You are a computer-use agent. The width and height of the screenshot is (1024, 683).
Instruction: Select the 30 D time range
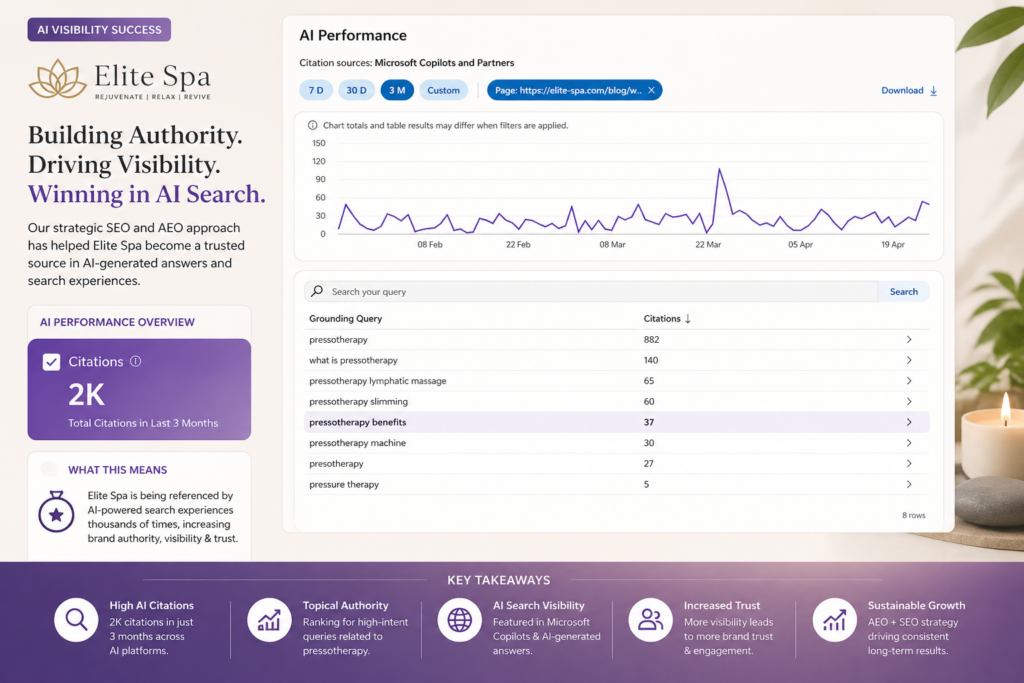click(356, 90)
